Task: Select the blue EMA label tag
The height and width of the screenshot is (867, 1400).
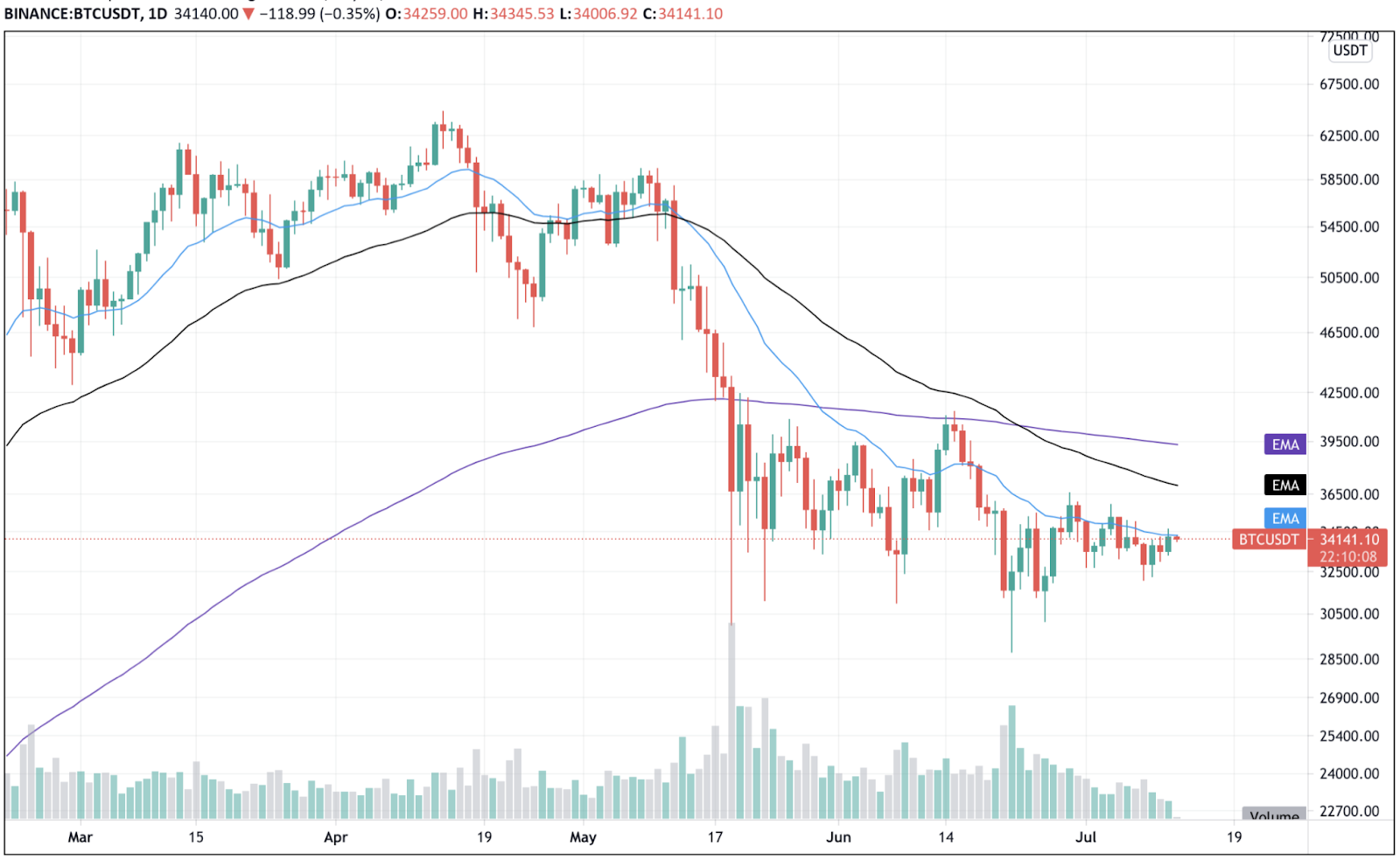Action: click(x=1284, y=518)
